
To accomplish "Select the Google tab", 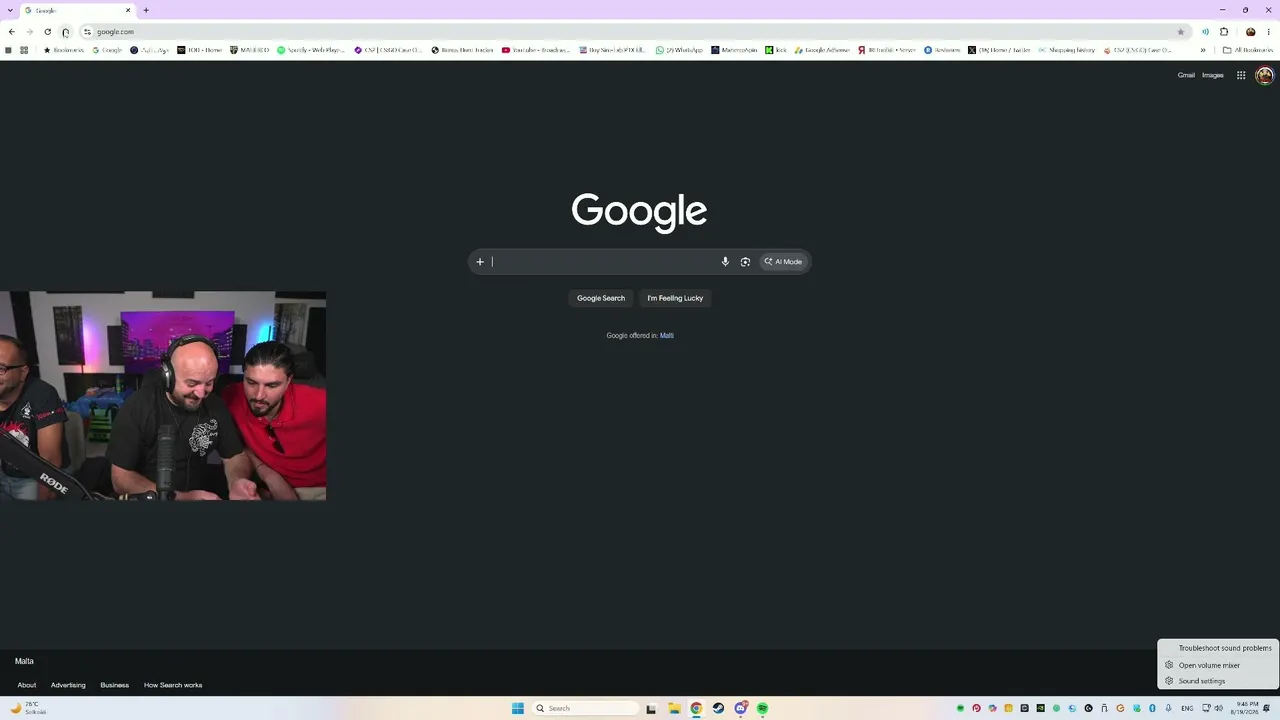I will [78, 10].
